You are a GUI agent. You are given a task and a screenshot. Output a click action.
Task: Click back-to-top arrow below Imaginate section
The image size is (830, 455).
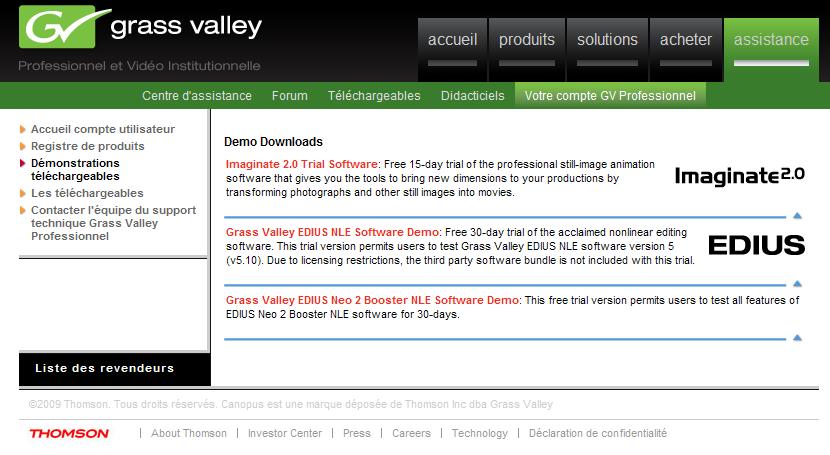797,215
